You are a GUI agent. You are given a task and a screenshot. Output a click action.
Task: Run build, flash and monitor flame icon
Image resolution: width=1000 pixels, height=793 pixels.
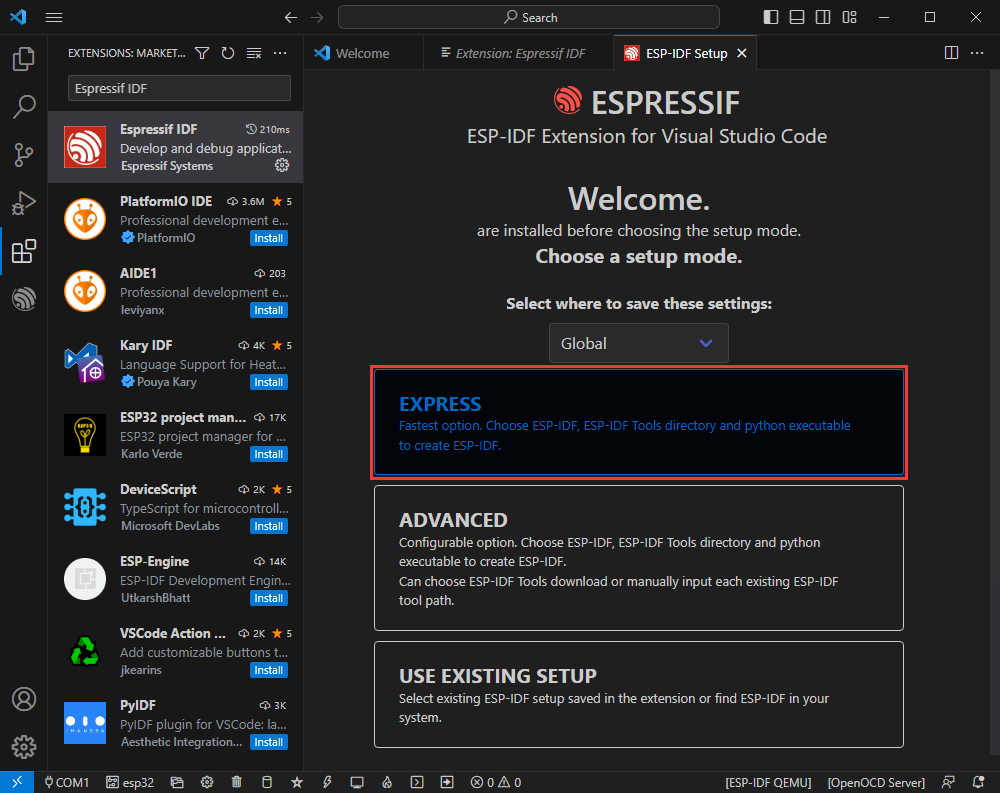387,782
